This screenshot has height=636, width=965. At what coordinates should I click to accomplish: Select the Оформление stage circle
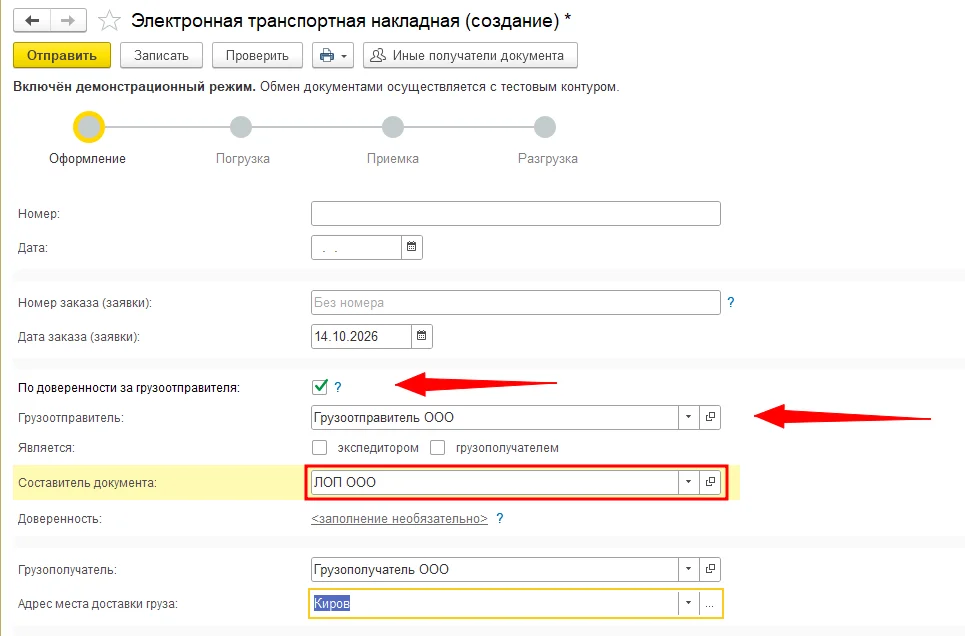pos(89,127)
